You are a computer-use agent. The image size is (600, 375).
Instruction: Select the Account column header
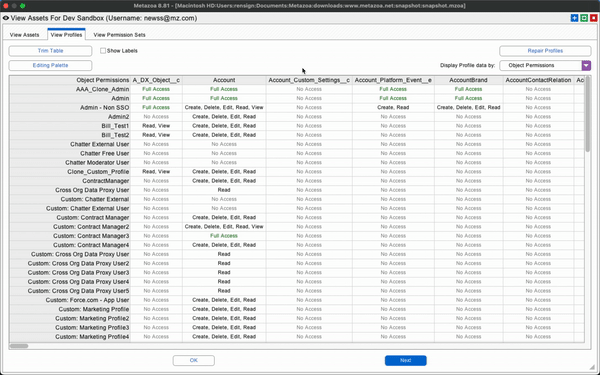(x=224, y=80)
